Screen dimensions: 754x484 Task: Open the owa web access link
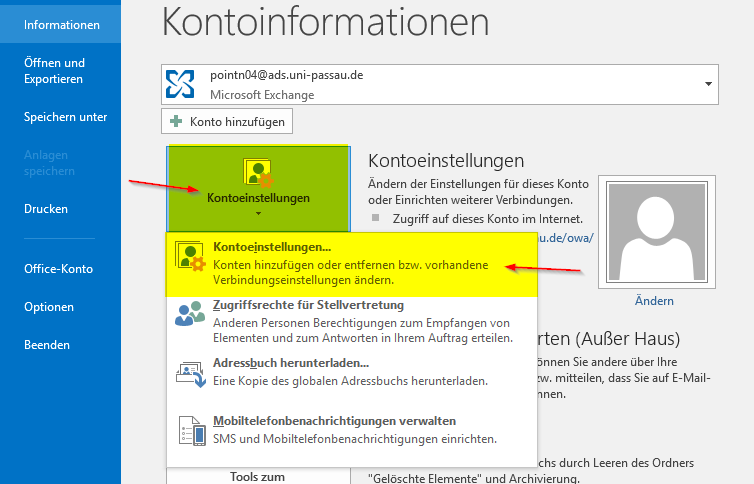click(566, 237)
